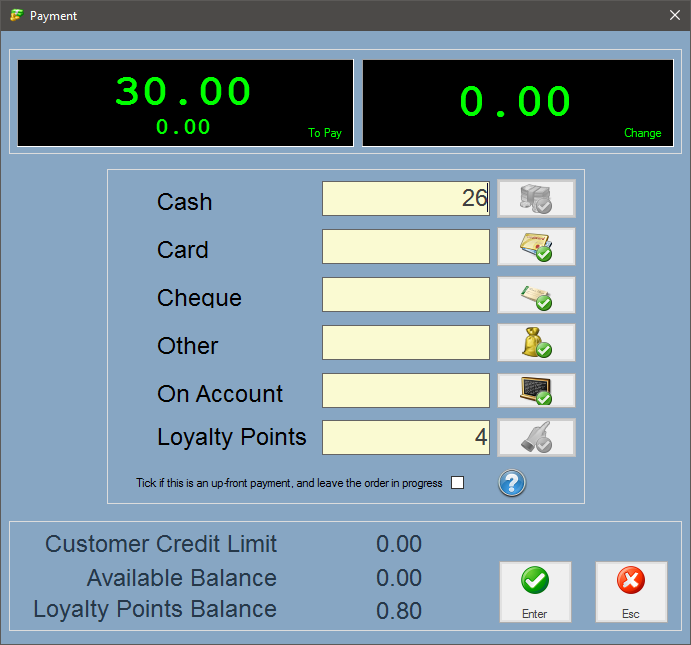Select the Cheque amount input field
691x645 pixels.
click(405, 295)
